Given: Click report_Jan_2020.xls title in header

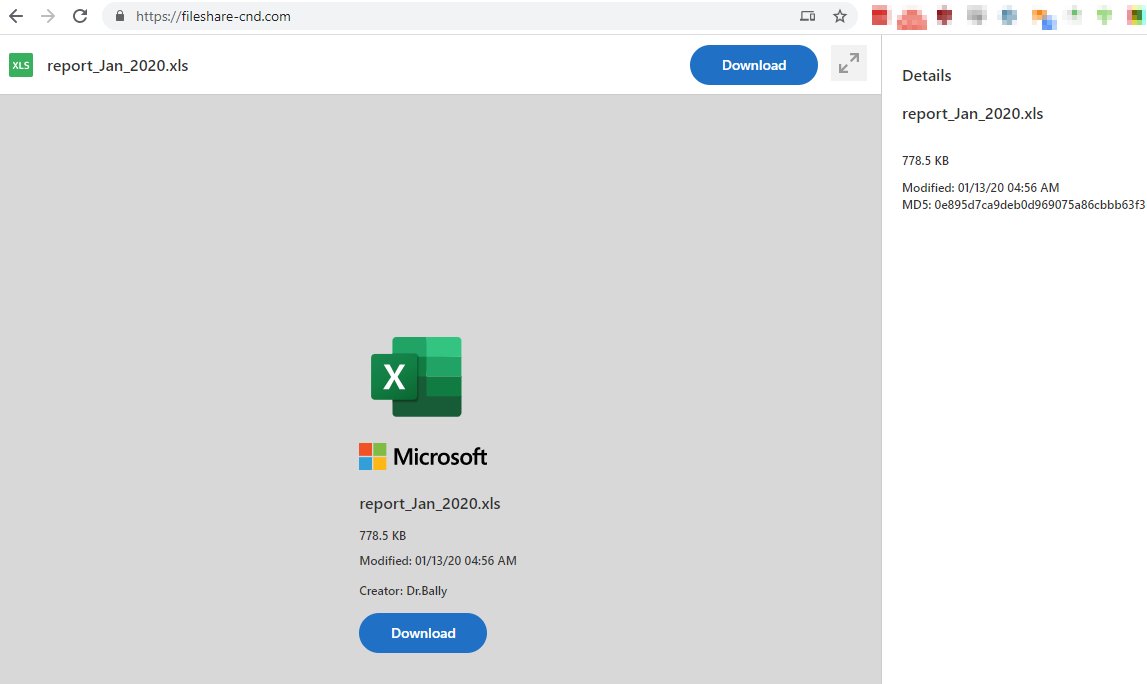Looking at the screenshot, I should click(118, 66).
